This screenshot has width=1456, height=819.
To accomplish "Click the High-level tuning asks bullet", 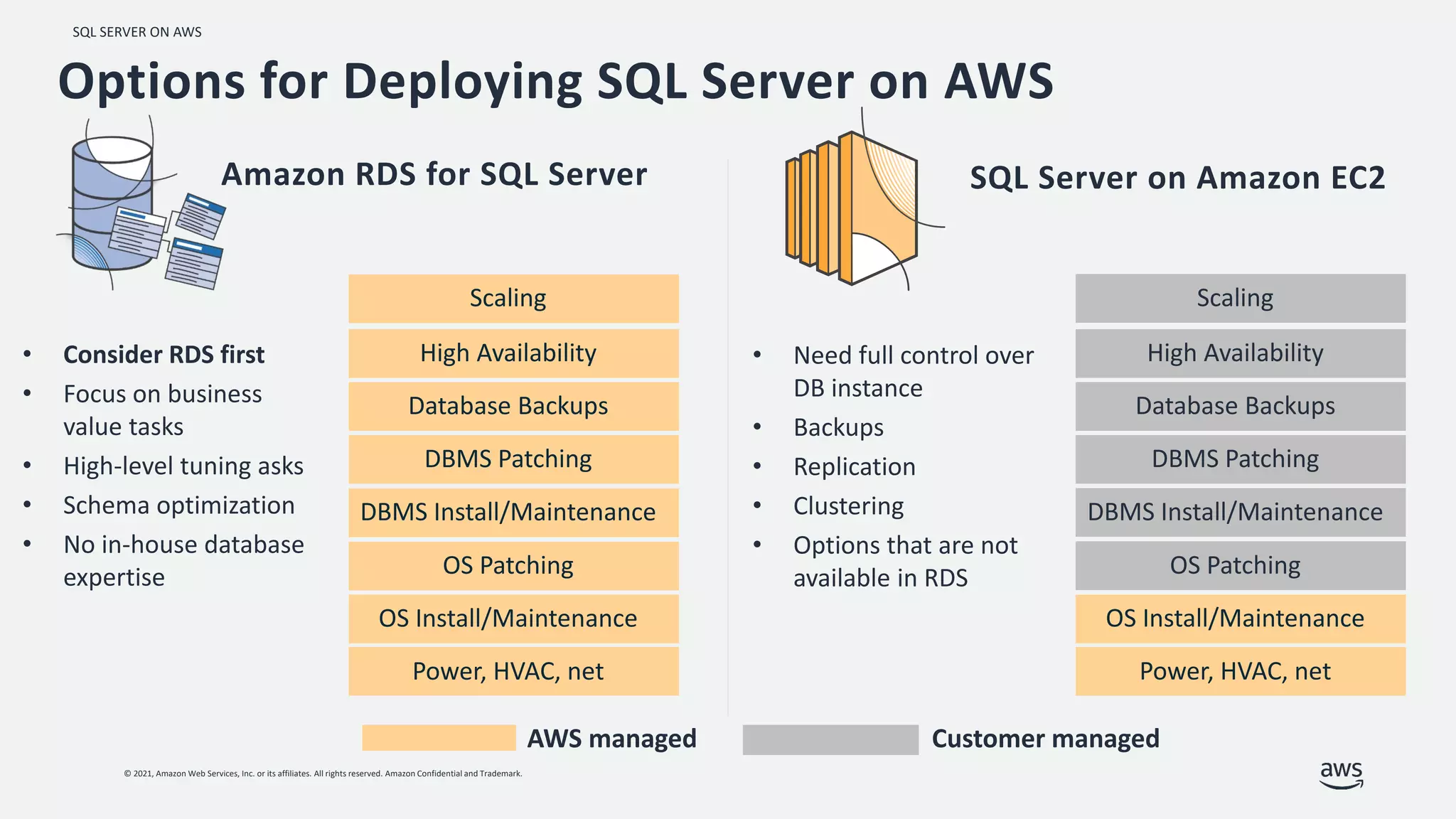I will 183,466.
